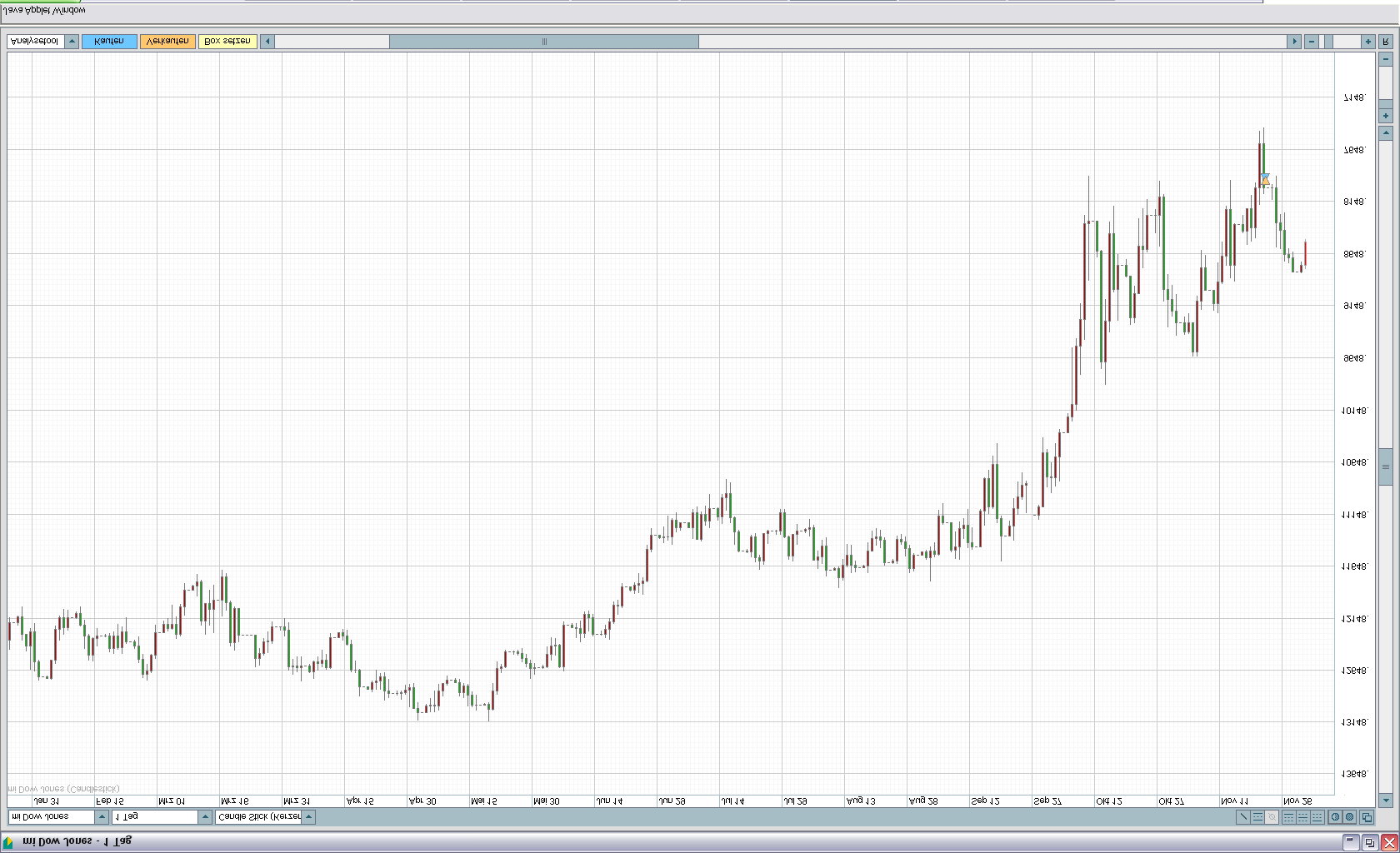Open the Analysetool dropdown

[x=72, y=42]
